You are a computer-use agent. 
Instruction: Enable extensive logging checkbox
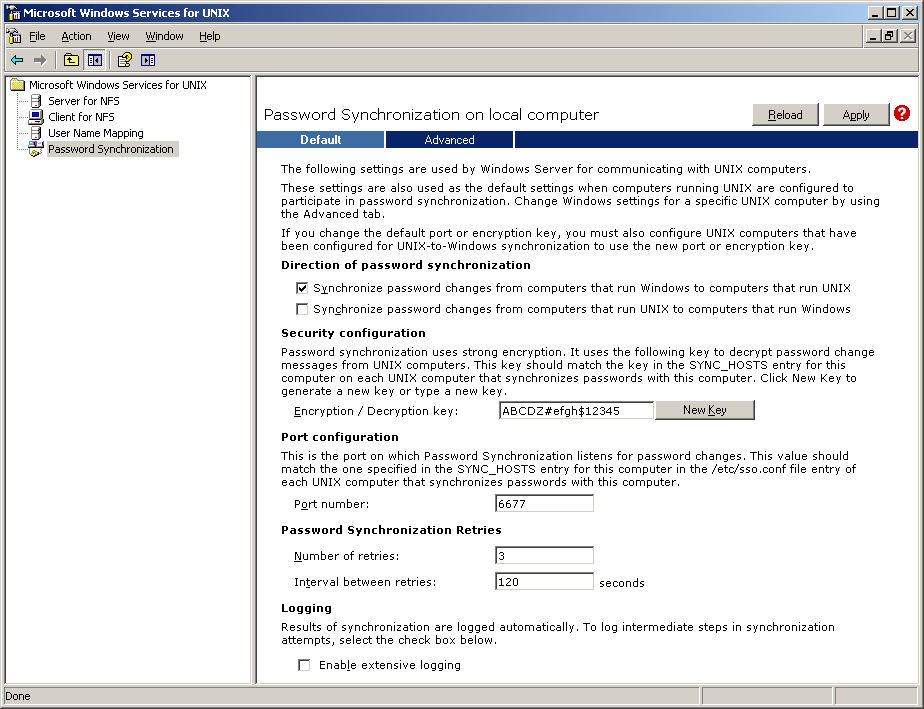(304, 665)
